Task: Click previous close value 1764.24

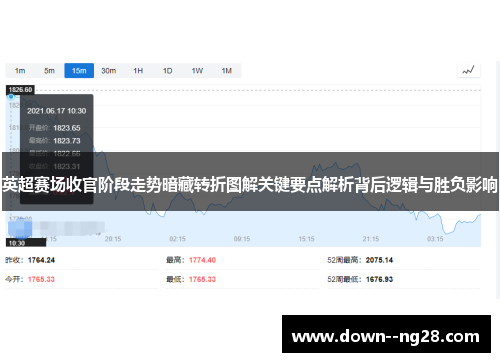Action: click(41, 260)
